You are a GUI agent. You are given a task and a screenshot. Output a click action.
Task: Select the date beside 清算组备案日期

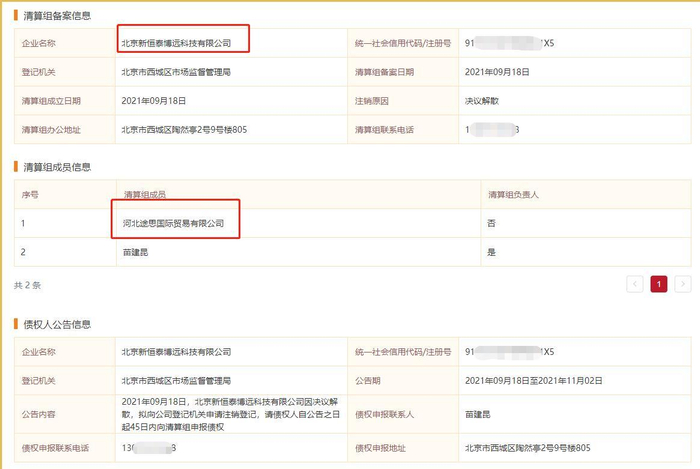(x=497, y=72)
